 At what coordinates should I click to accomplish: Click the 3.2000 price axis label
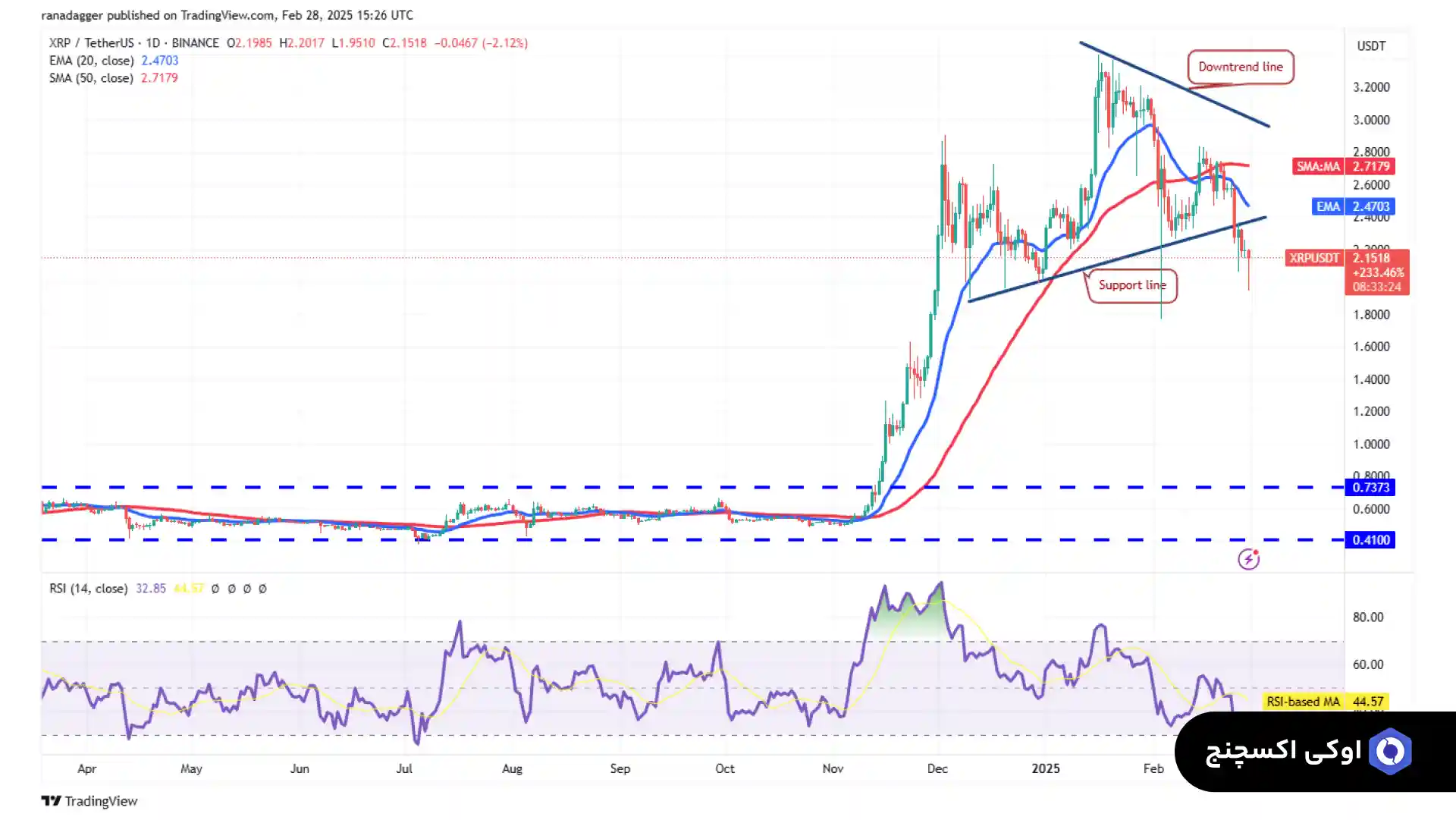tap(1371, 87)
